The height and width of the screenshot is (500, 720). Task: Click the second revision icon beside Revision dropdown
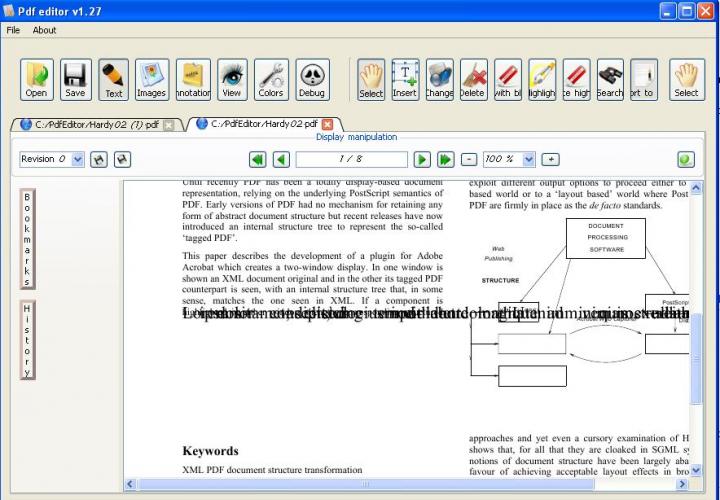[122, 159]
